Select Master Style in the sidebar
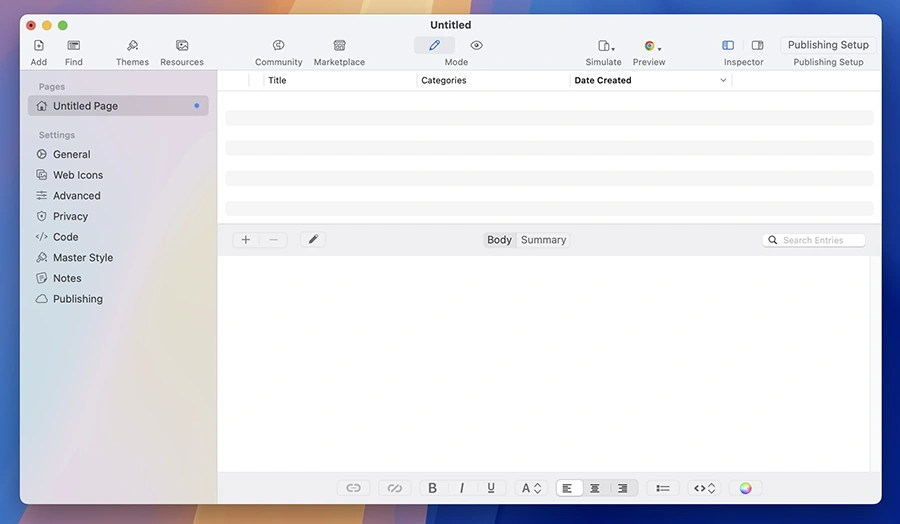The height and width of the screenshot is (524, 900). pos(82,258)
